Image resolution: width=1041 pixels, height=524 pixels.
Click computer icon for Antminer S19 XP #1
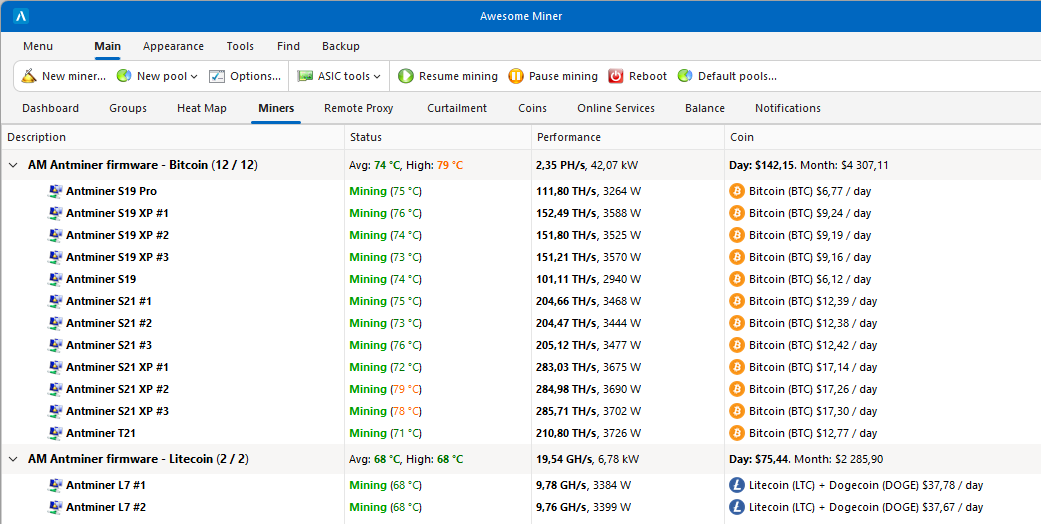click(55, 213)
